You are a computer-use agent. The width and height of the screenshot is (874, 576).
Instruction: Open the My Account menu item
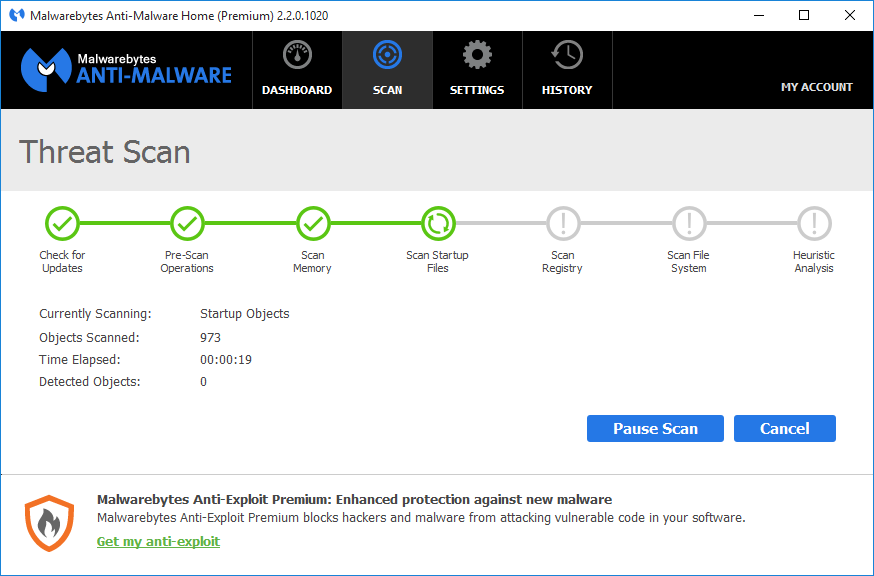click(x=816, y=87)
